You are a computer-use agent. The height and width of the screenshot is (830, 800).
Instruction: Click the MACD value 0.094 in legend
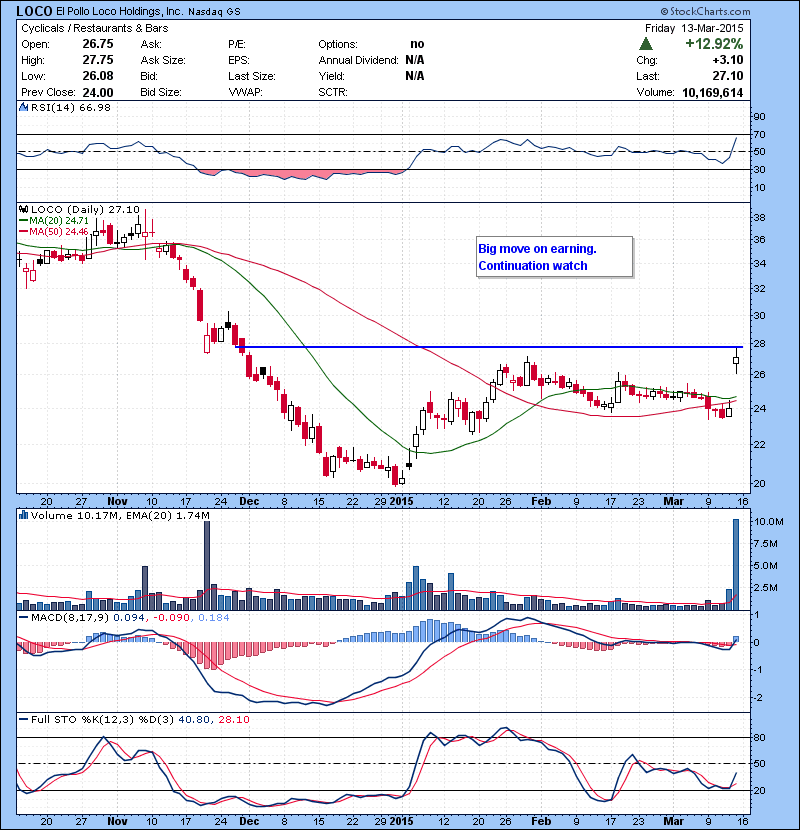[131, 617]
